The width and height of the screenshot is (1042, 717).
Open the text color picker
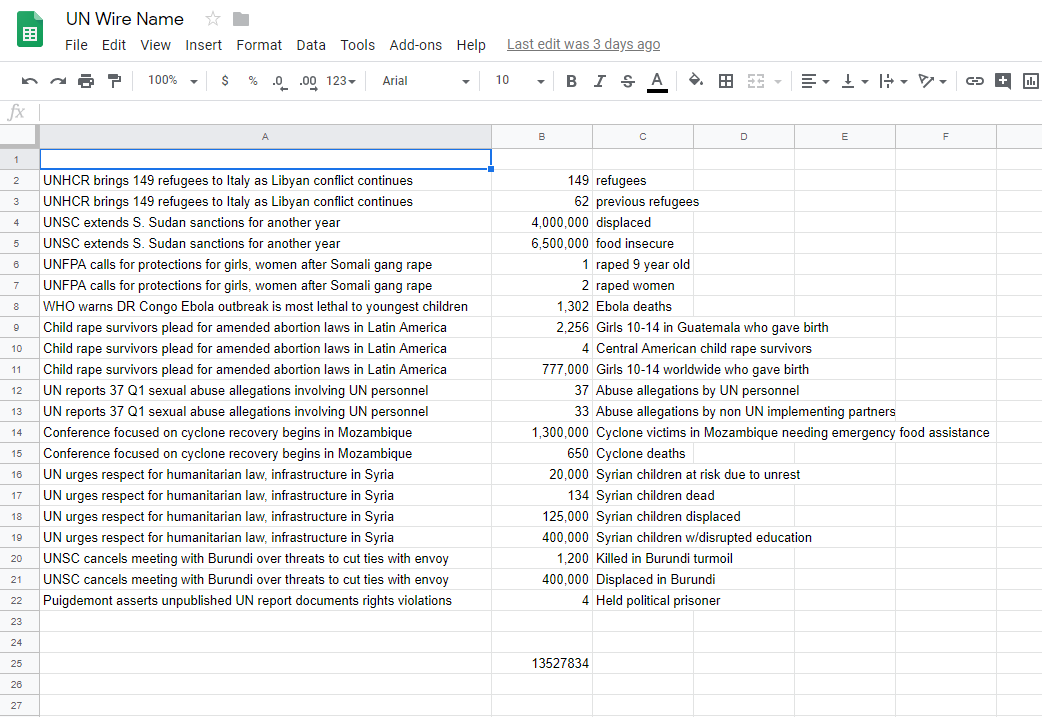click(x=657, y=82)
